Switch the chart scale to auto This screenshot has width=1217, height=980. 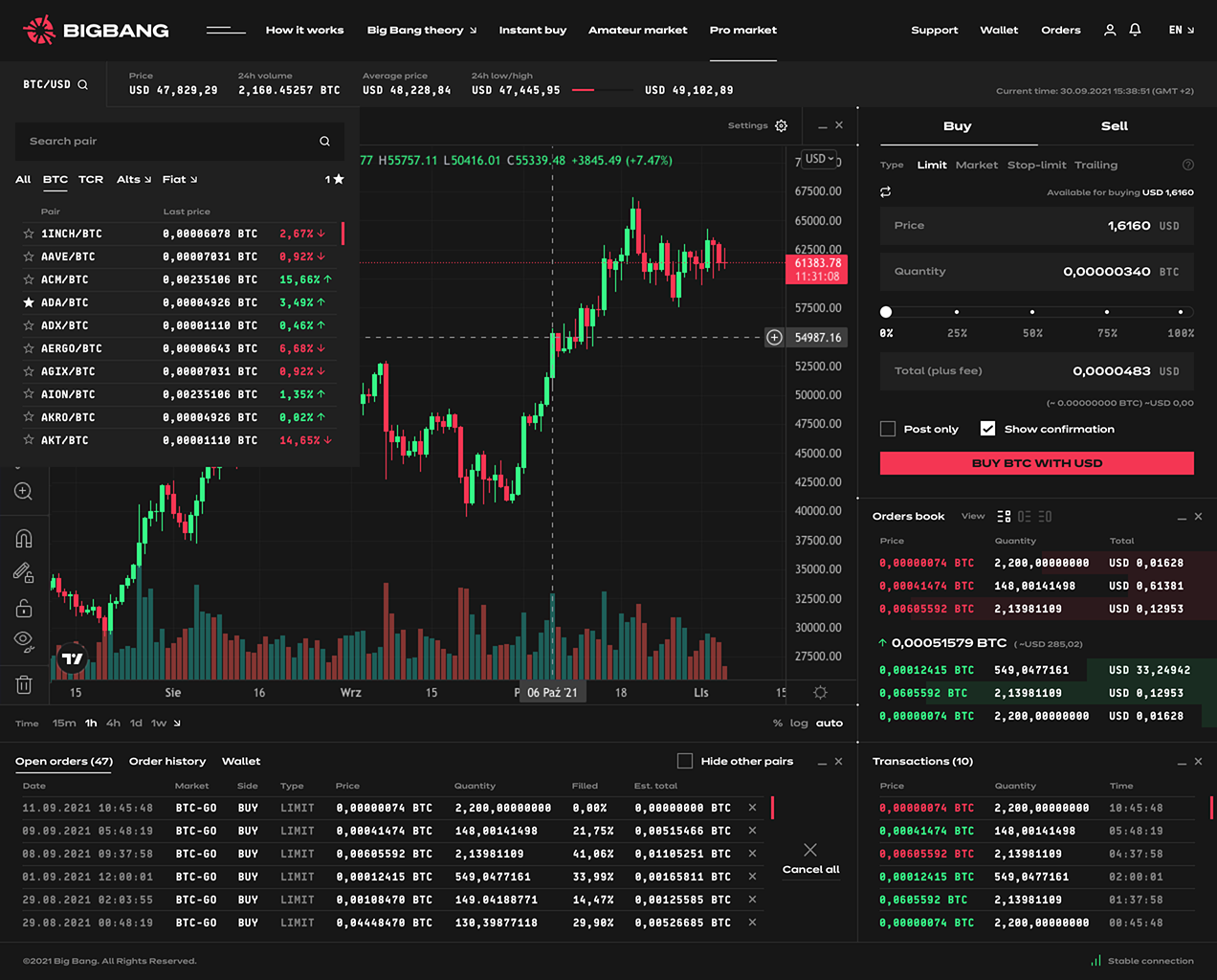[830, 723]
